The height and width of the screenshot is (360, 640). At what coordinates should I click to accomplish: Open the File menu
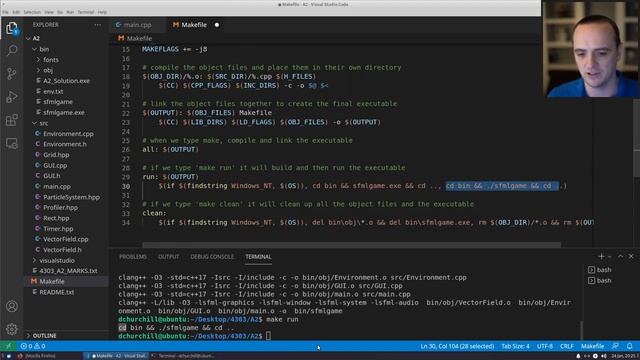click(5, 12)
